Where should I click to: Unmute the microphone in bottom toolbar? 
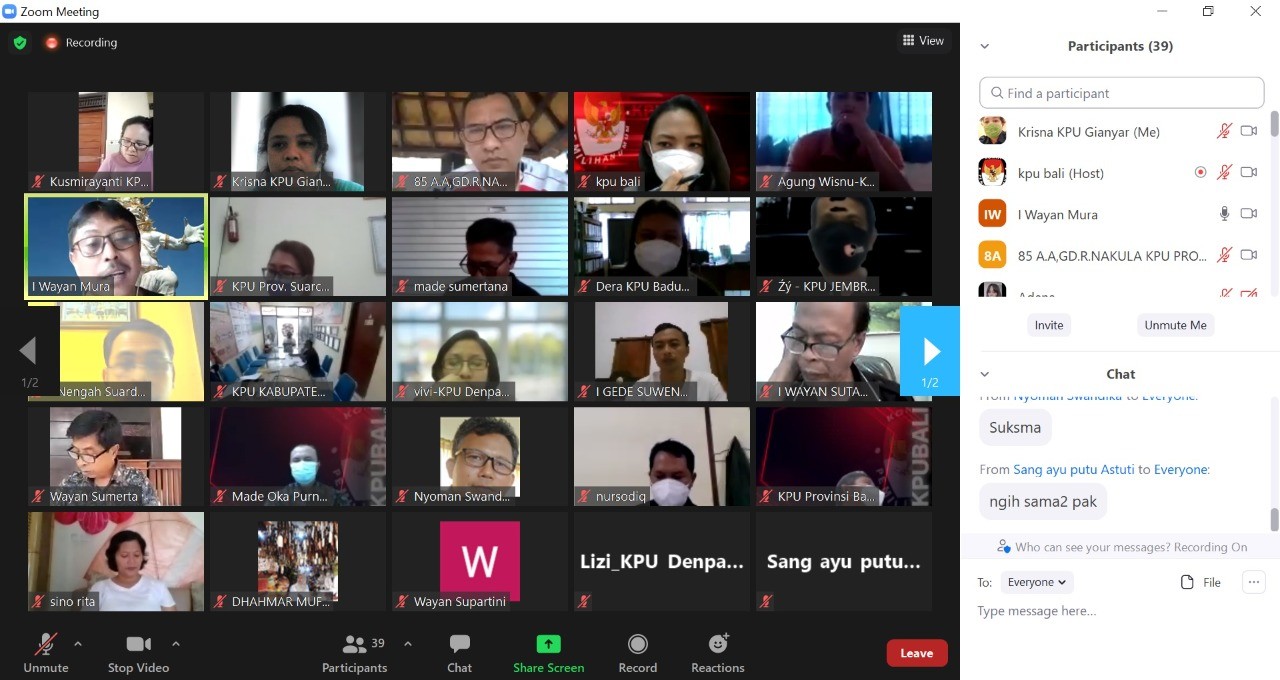click(46, 645)
